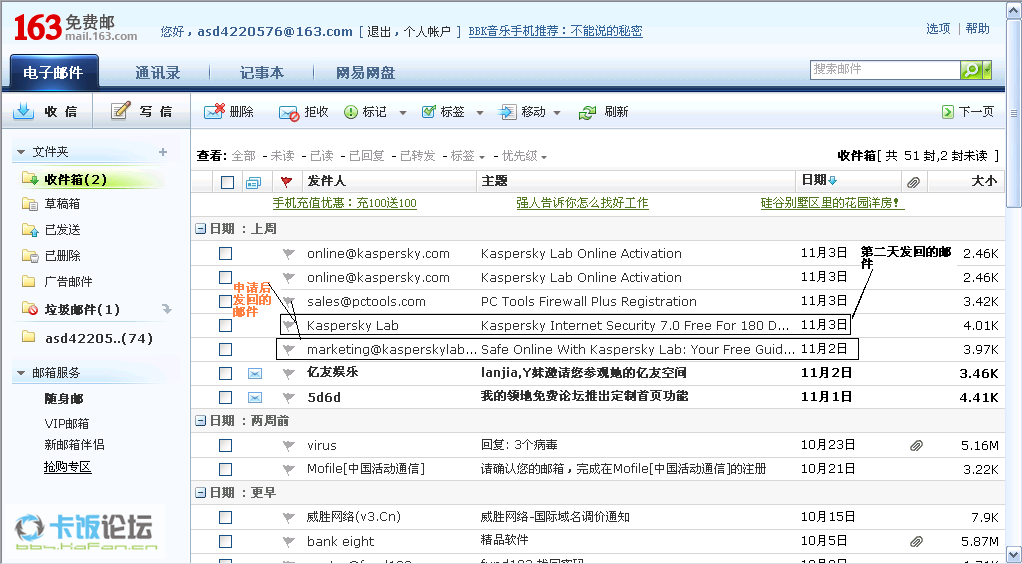1022x564 pixels.
Task: Open the search options dropdown arrow
Action: coord(987,70)
